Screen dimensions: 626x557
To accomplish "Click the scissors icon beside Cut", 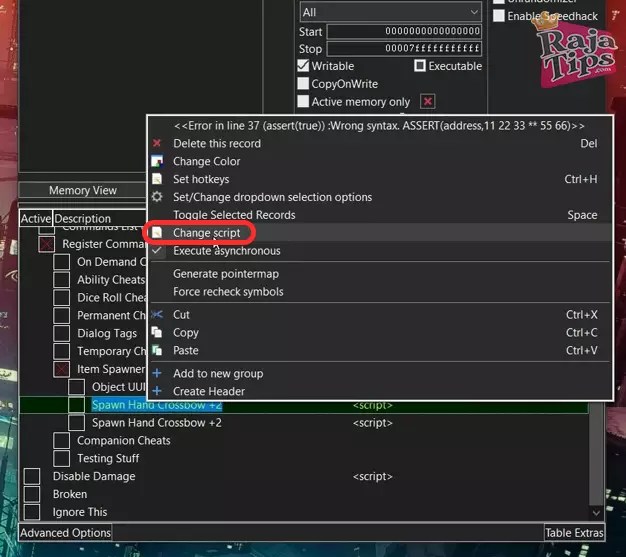I will (157, 314).
